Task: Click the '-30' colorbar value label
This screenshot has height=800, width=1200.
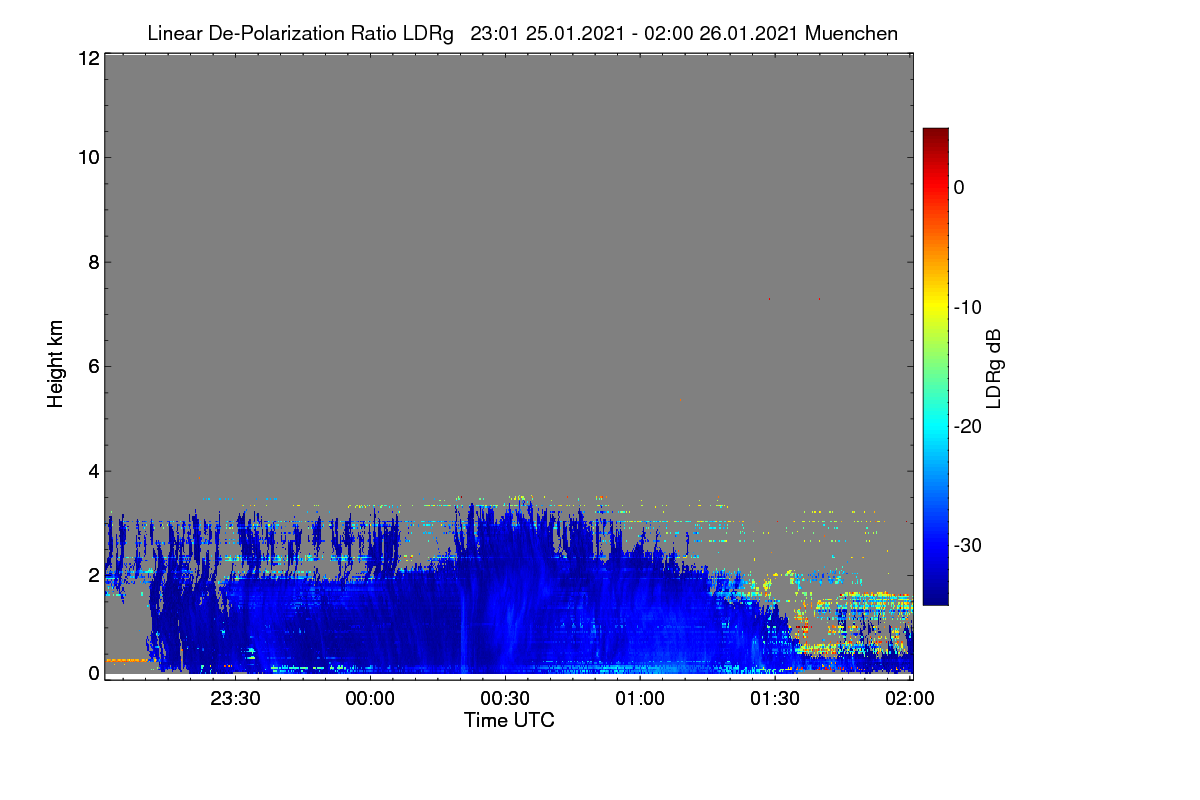Action: [x=968, y=546]
